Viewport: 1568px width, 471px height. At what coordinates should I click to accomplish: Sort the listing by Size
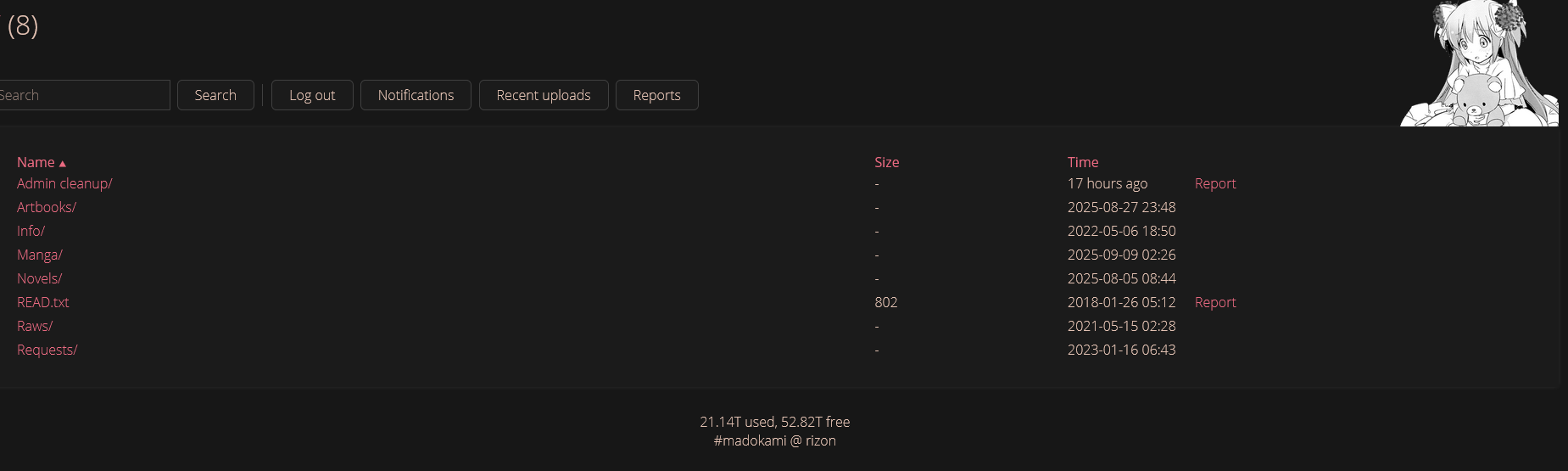coord(887,162)
